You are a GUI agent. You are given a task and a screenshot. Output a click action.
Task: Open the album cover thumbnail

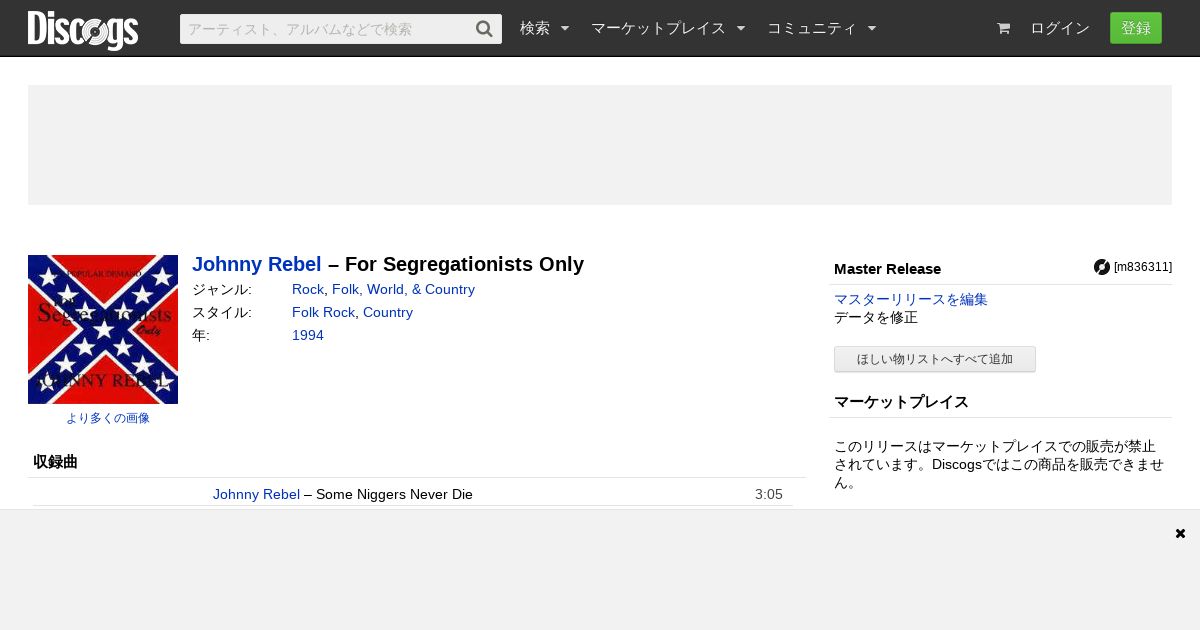pyautogui.click(x=103, y=329)
